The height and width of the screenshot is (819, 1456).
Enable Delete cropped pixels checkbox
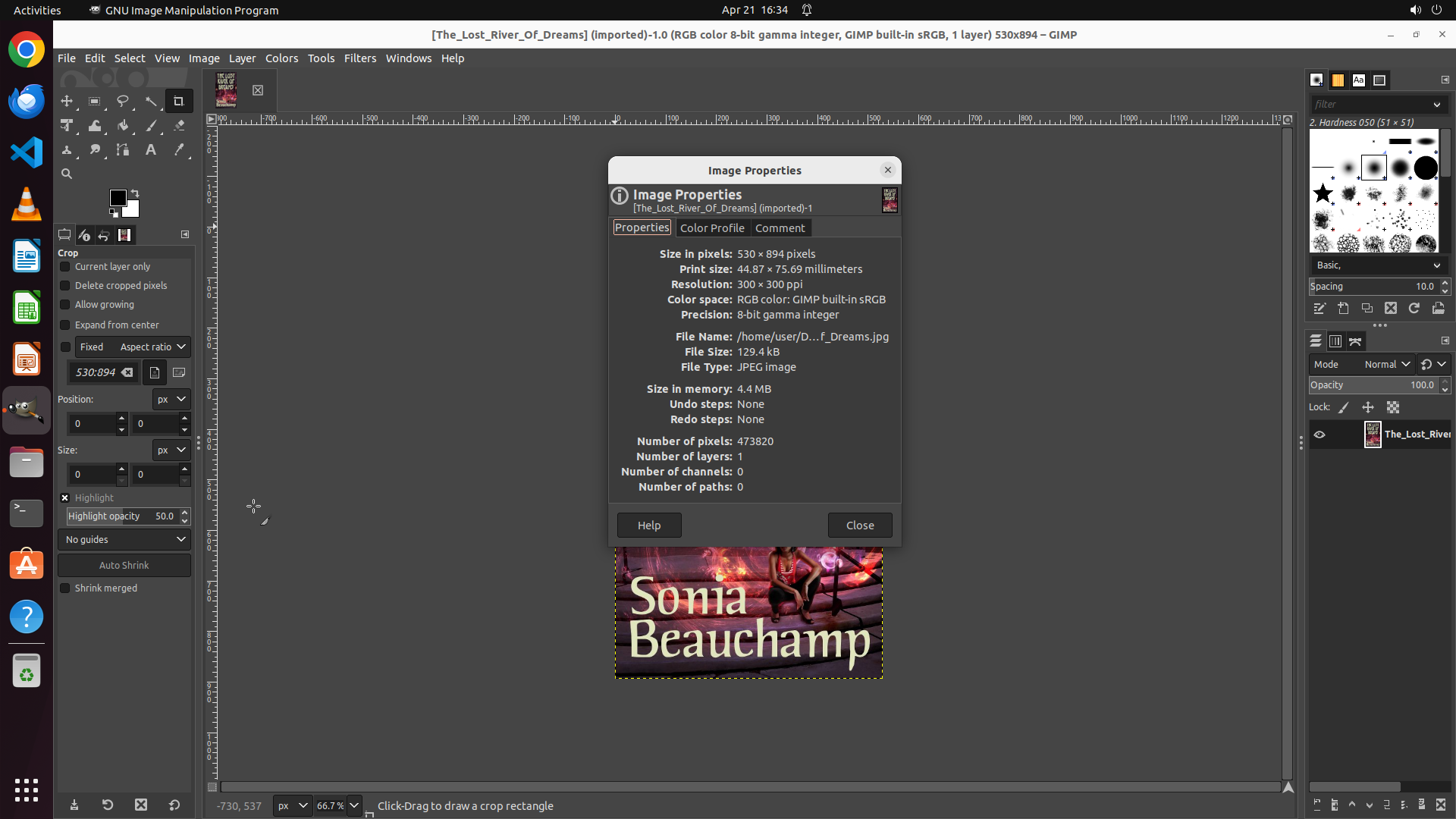pyautogui.click(x=65, y=286)
